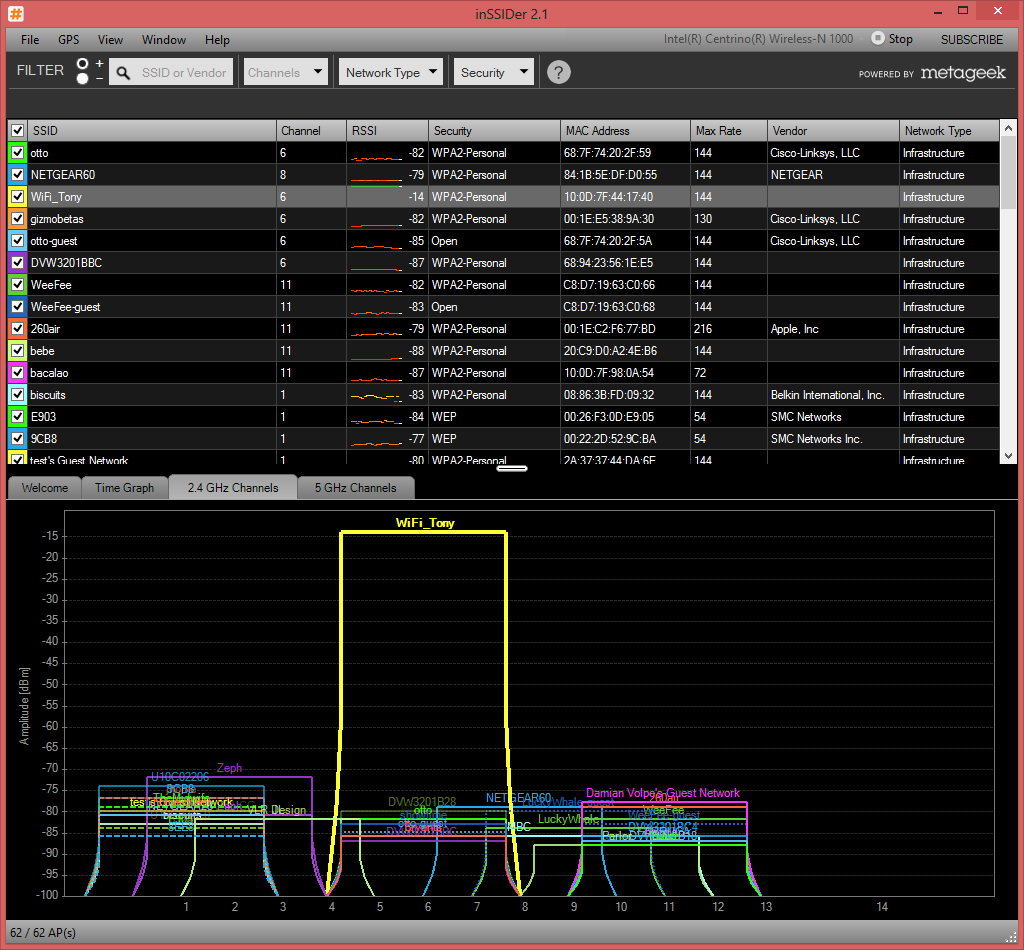Expand the Network Type dropdown
Screen dimensions: 1024x950
pos(391,72)
